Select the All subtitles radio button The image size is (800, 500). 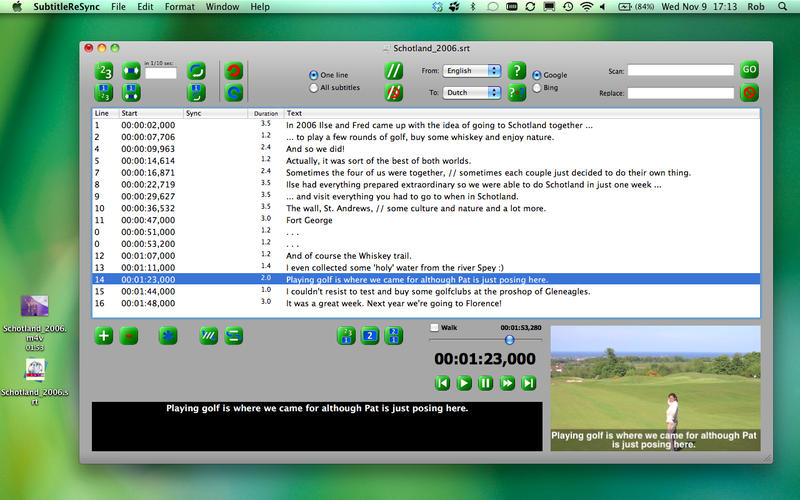point(314,88)
